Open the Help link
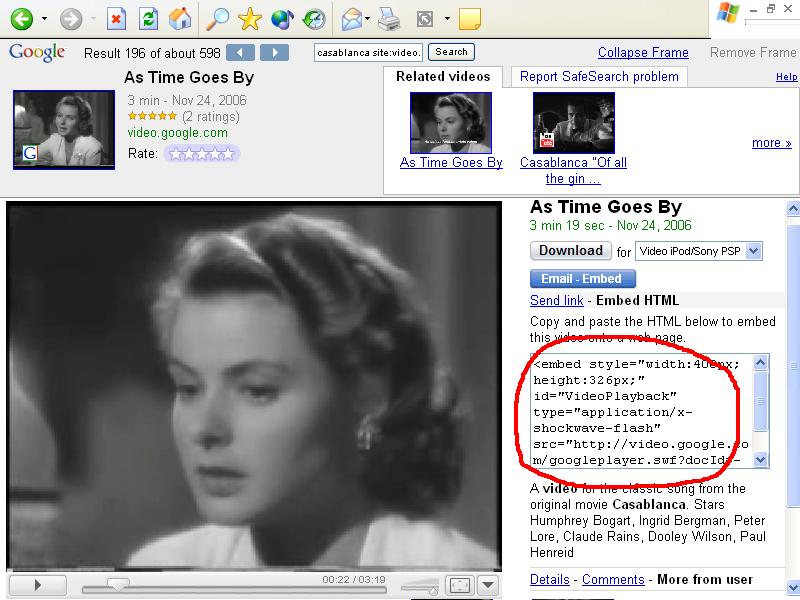This screenshot has height=600, width=800. pos(786,77)
